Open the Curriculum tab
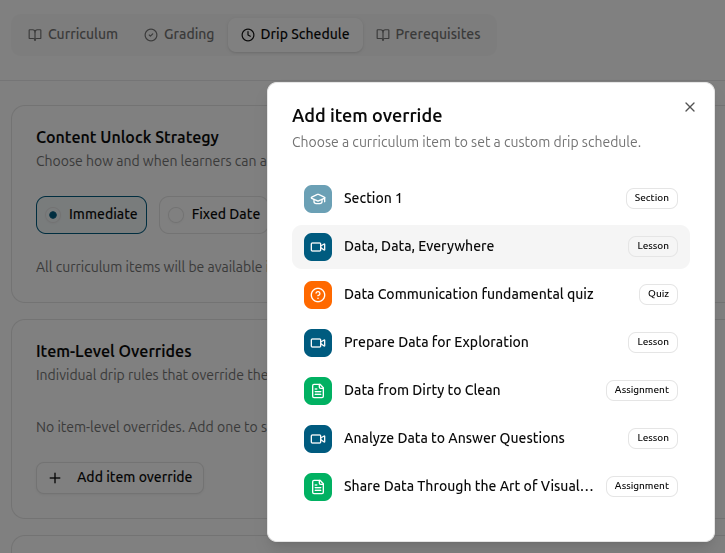 (x=73, y=35)
